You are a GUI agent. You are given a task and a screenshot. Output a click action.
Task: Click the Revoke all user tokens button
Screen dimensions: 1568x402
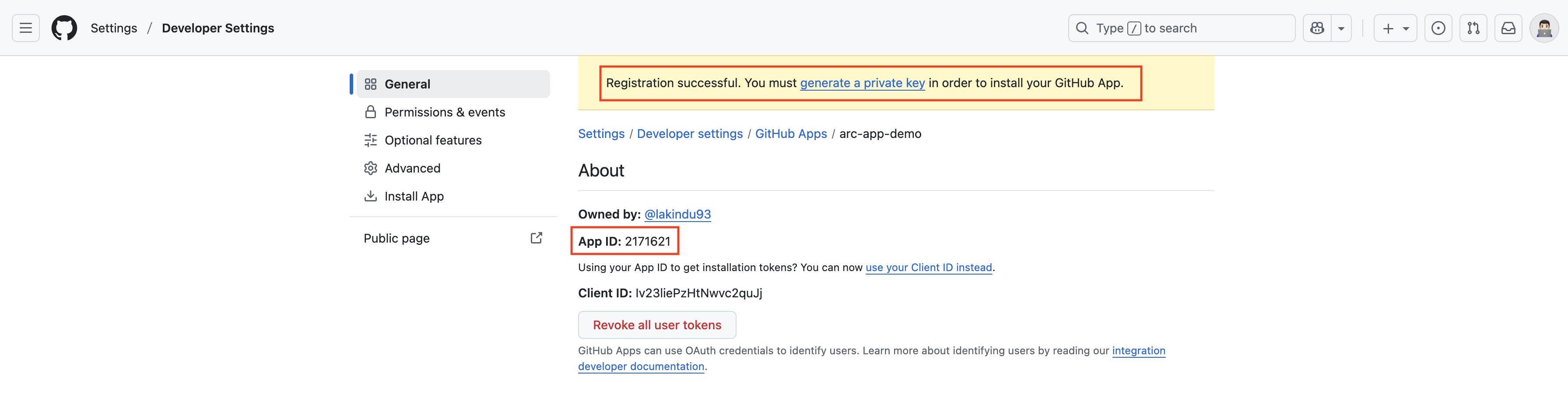[657, 324]
